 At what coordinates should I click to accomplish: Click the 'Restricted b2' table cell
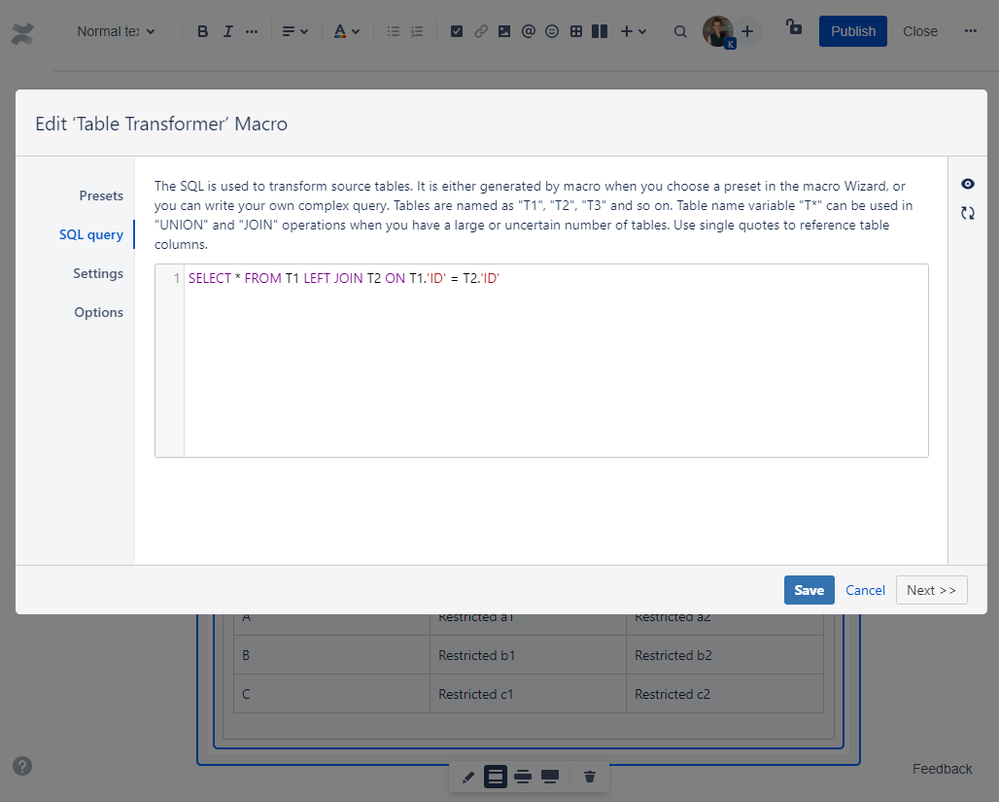724,655
